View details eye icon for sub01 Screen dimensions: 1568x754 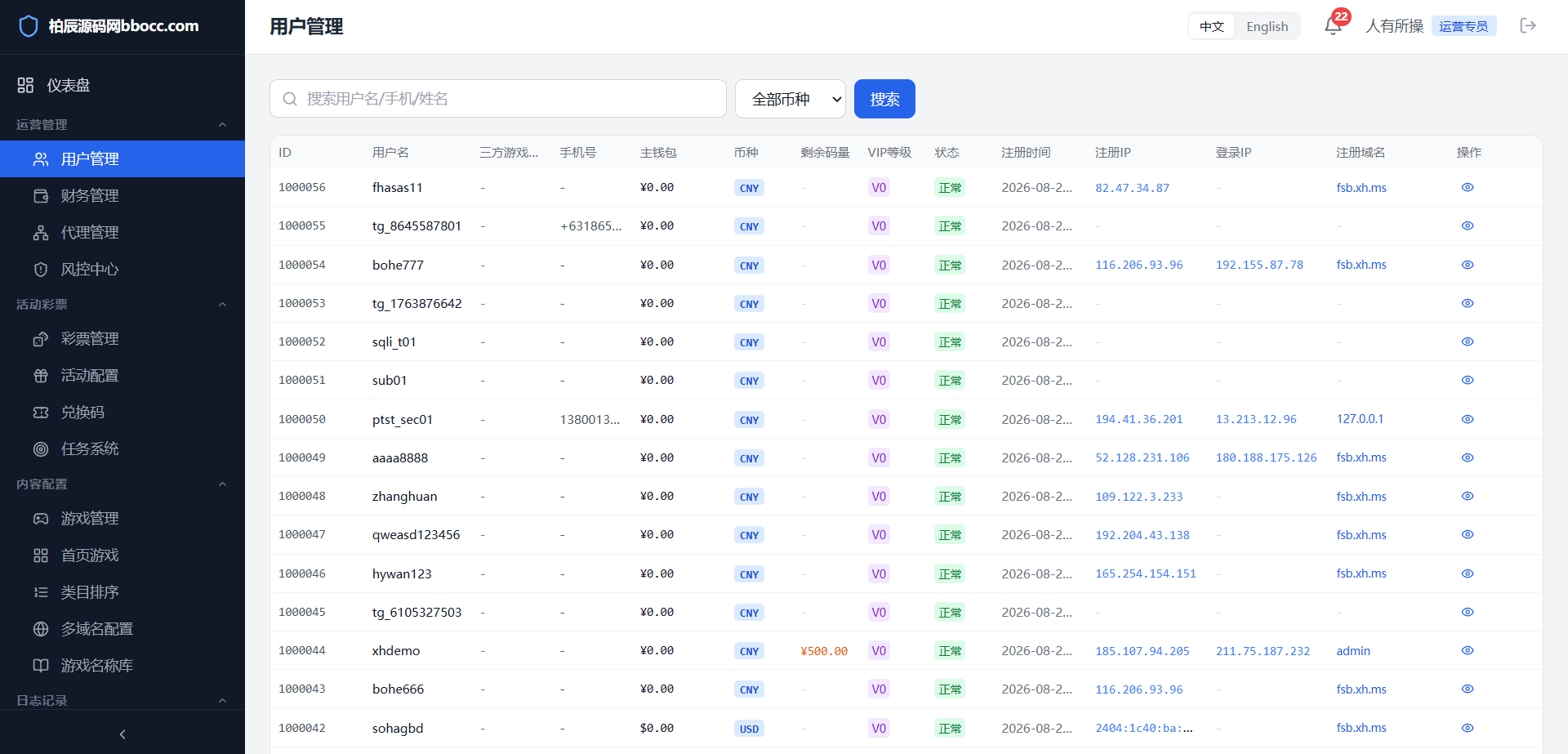[1468, 380]
